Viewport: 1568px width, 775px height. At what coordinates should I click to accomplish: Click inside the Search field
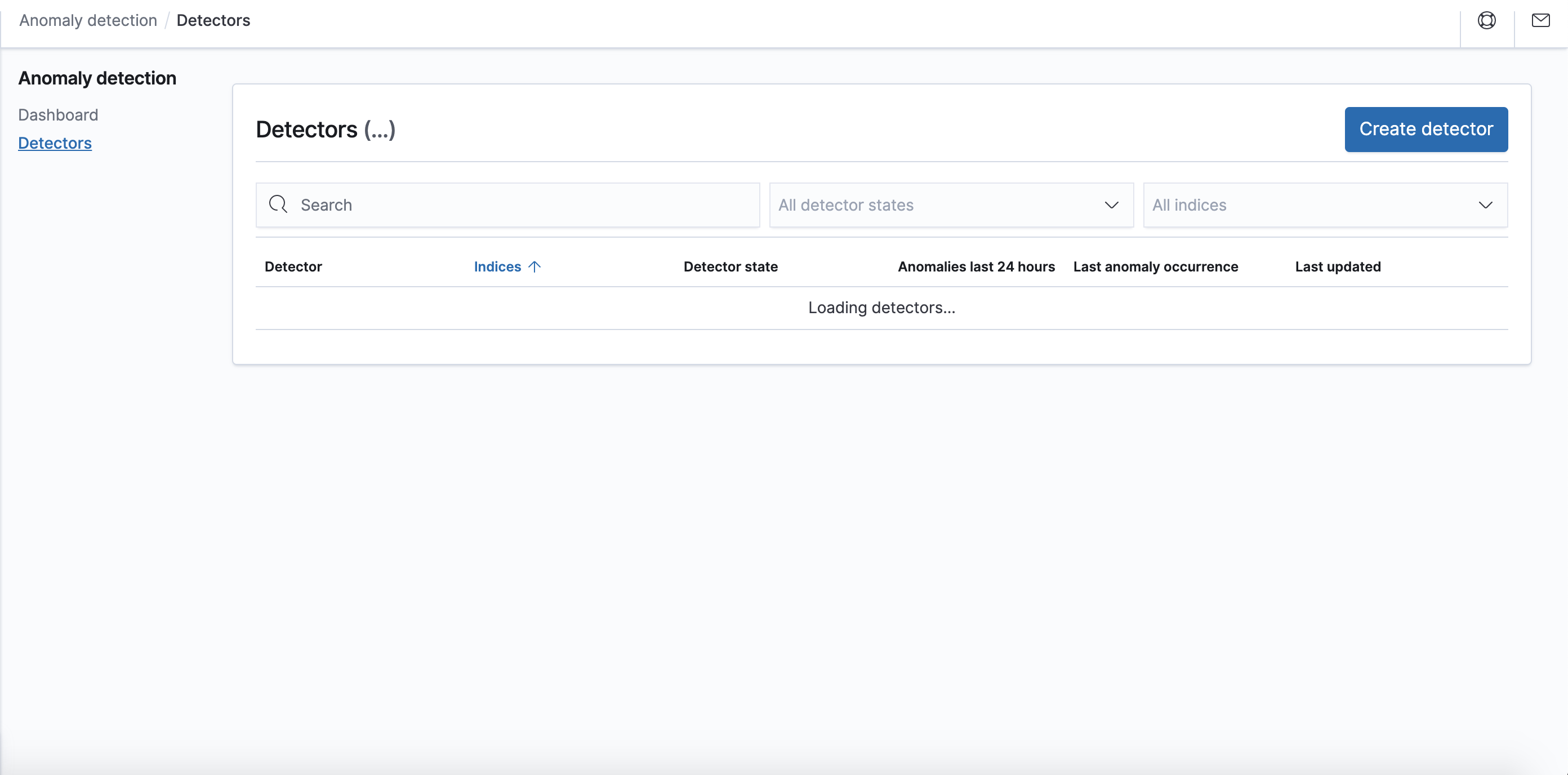507,204
